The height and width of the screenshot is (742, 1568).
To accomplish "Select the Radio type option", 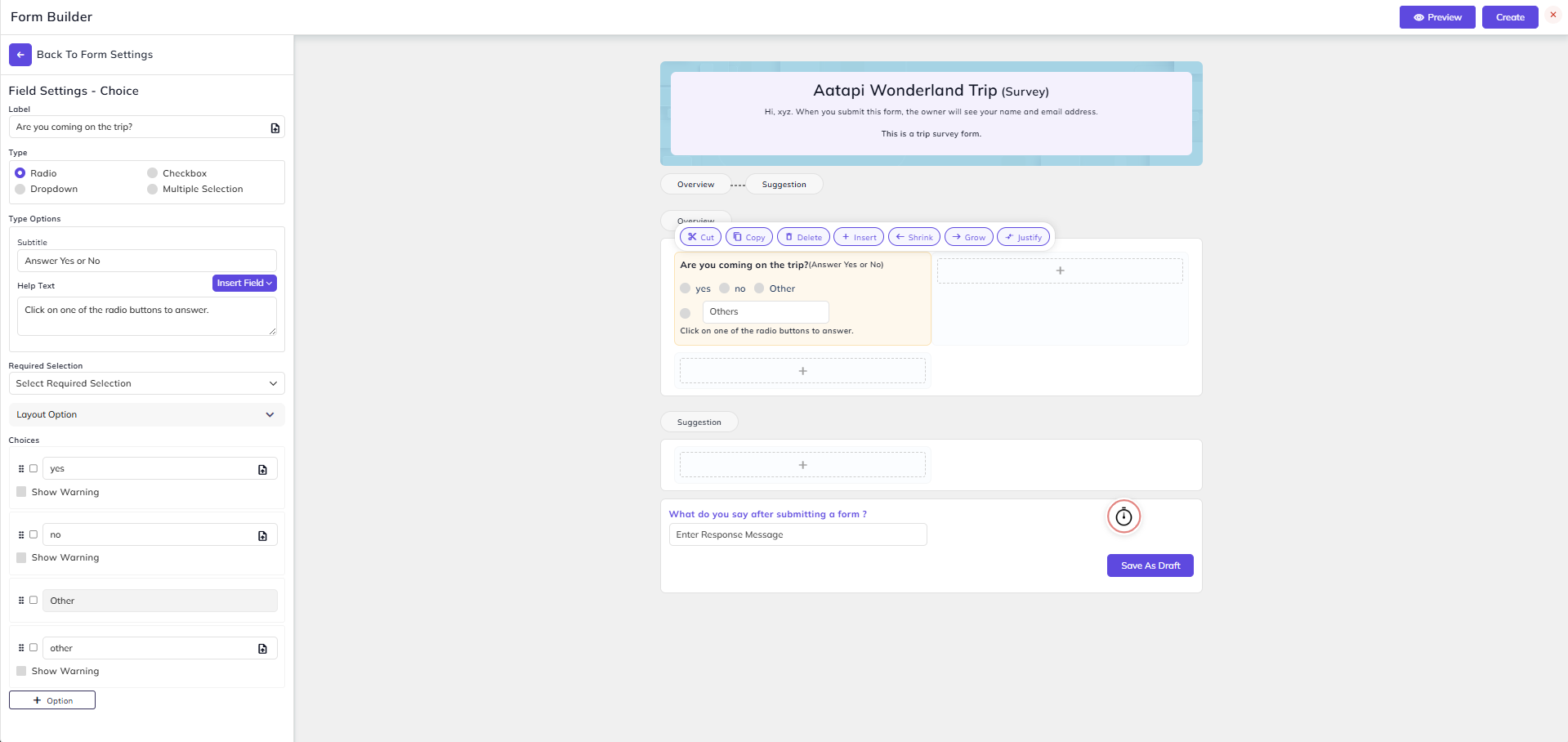I will (x=20, y=173).
